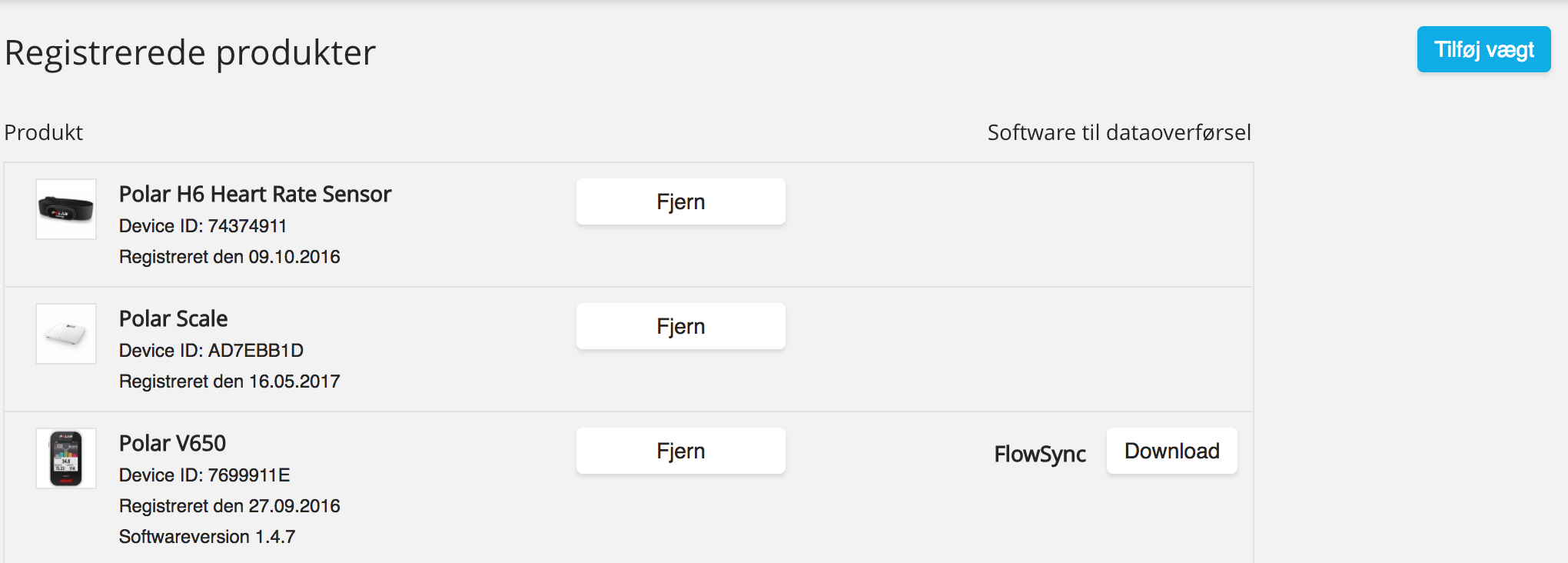Select the Polar H6 Heart Rate Sensor title
The image size is (1568, 563).
255,194
